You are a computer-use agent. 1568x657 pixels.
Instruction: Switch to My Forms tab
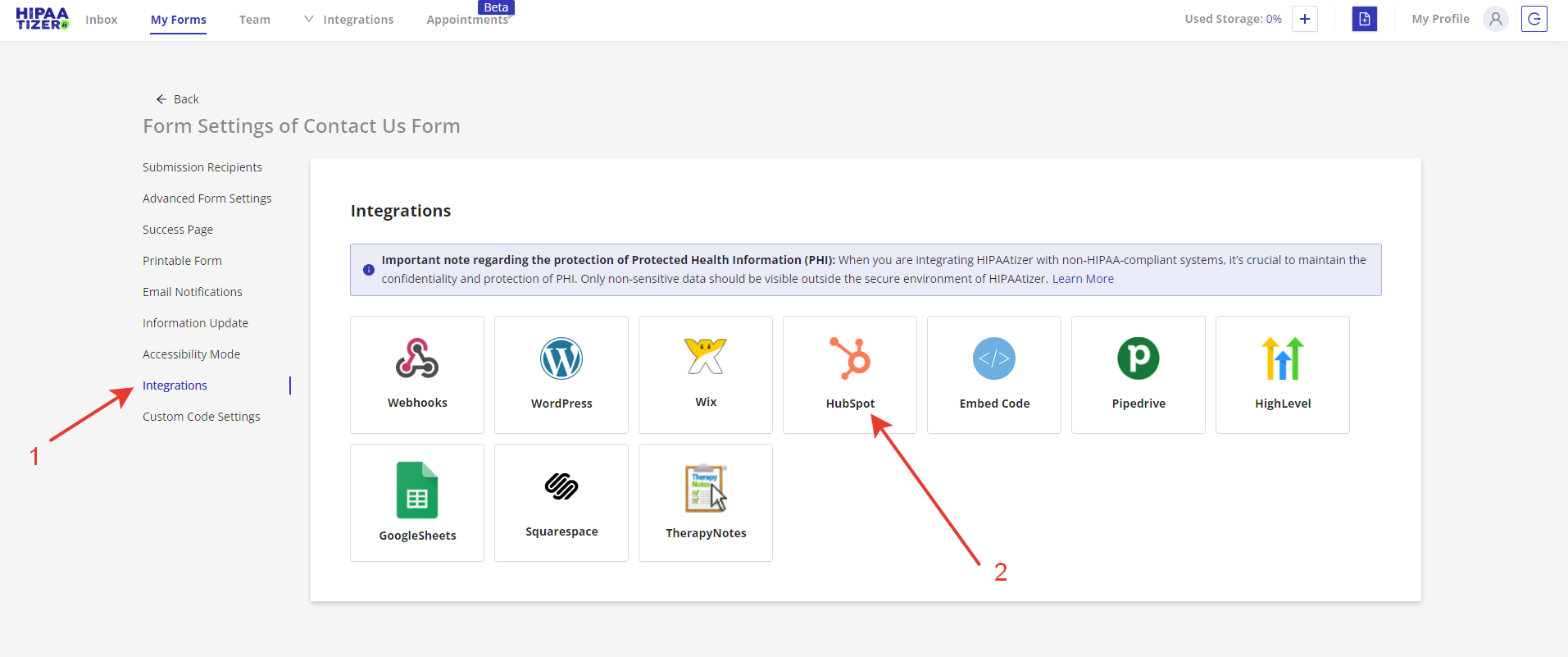pyautogui.click(x=179, y=20)
